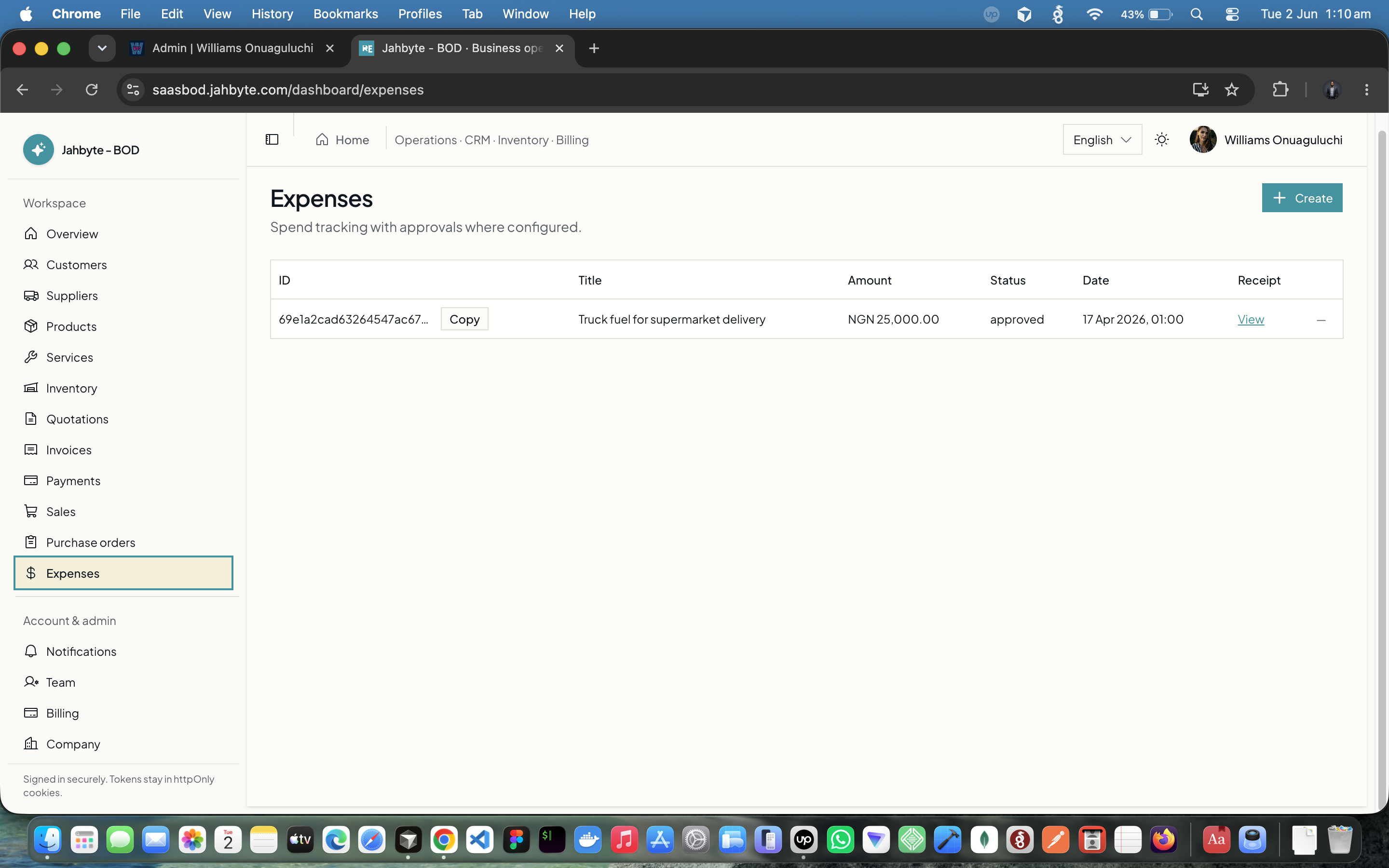Open Purchase orders in the sidebar
The height and width of the screenshot is (868, 1389).
123,542
